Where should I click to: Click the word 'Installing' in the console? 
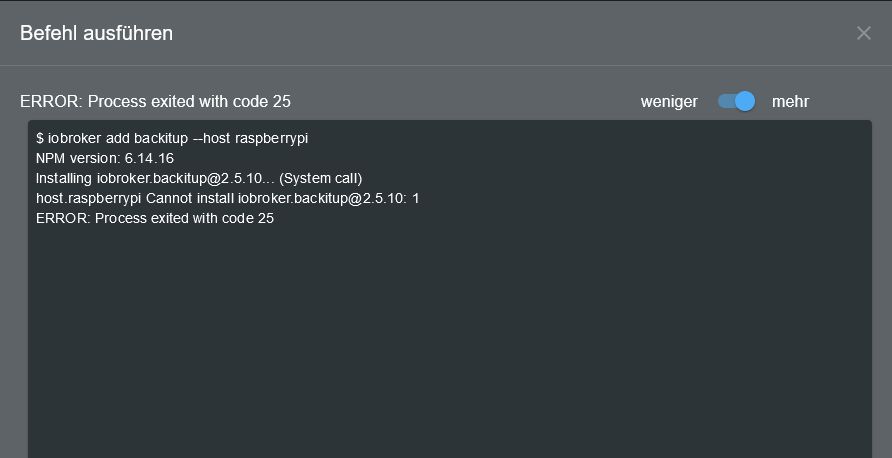(64, 178)
